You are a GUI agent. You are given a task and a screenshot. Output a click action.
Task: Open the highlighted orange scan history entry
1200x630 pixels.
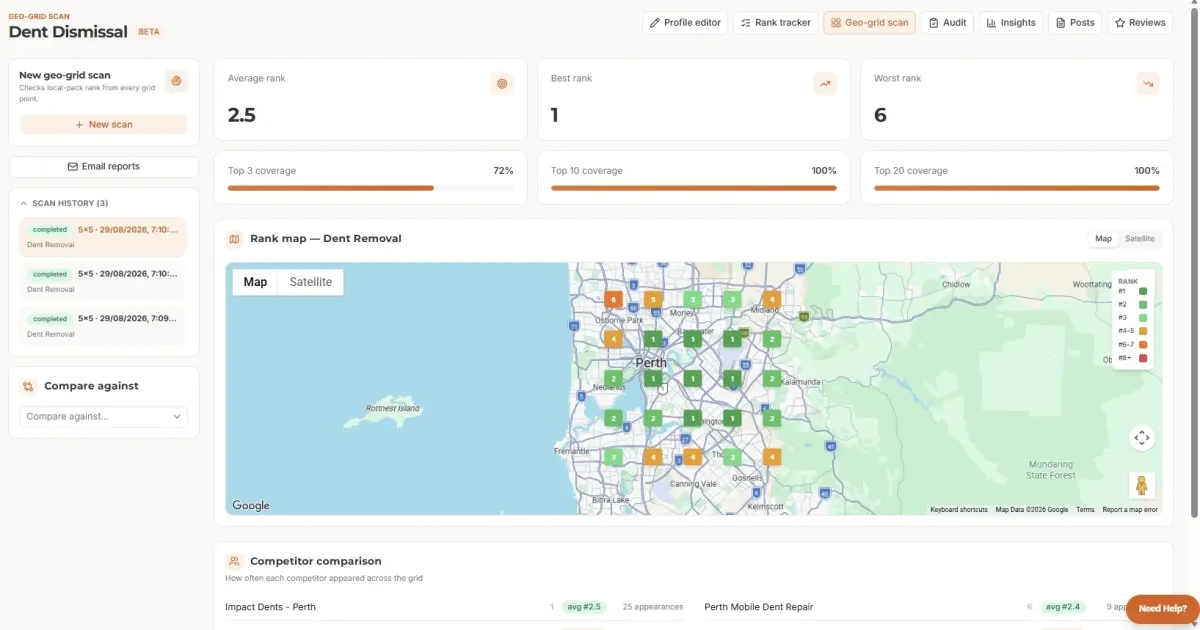point(103,237)
